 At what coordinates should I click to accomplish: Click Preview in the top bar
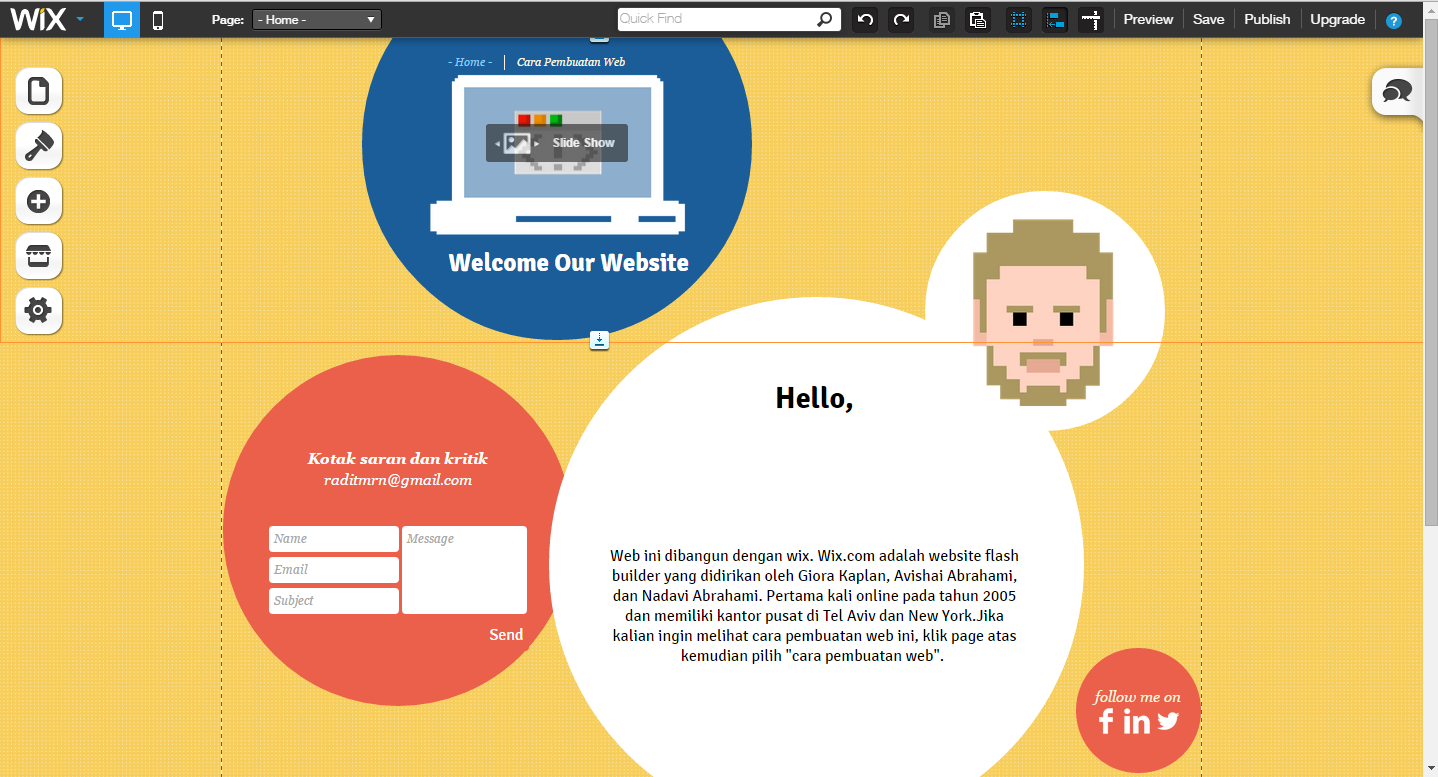(1148, 19)
